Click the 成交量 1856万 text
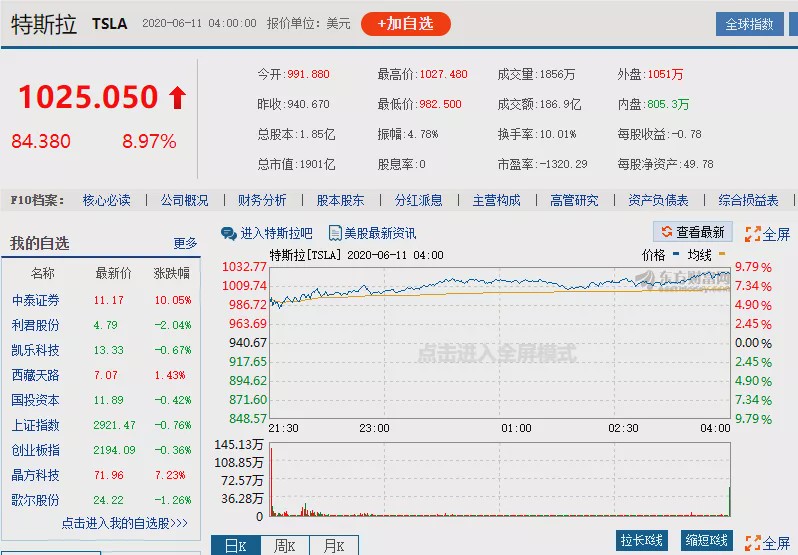This screenshot has height=555, width=798. pos(536,74)
